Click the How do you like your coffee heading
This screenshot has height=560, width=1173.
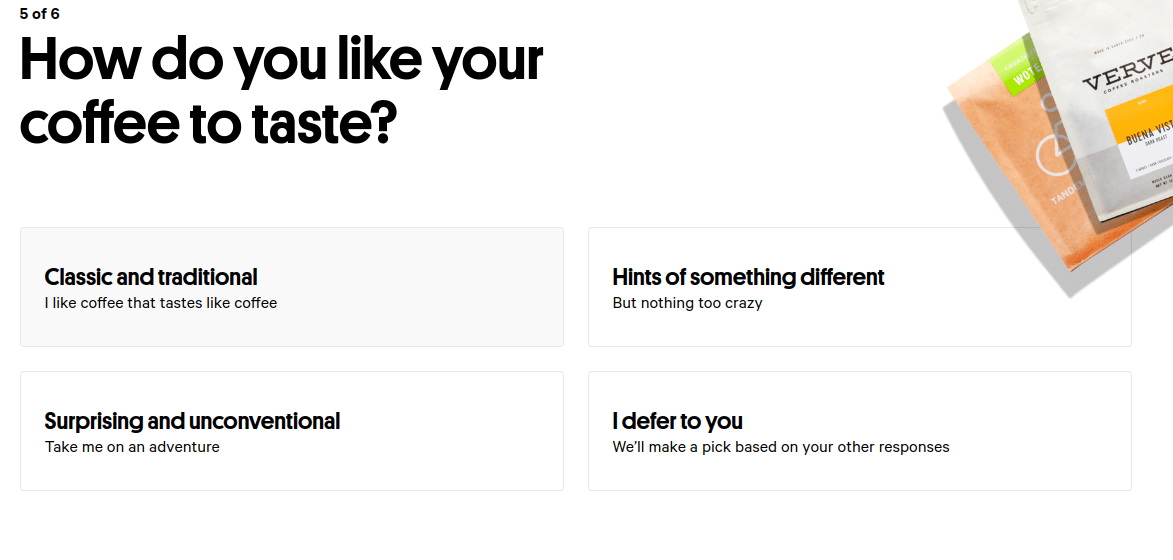(281, 90)
